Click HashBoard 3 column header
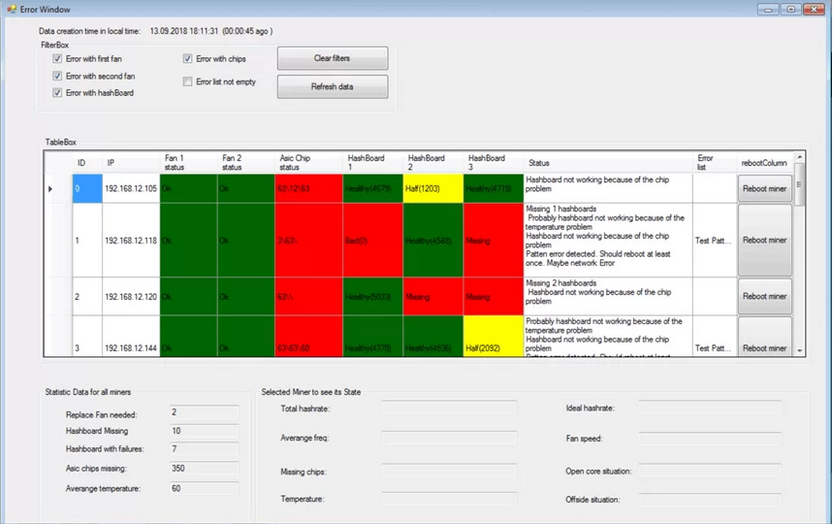 click(494, 163)
